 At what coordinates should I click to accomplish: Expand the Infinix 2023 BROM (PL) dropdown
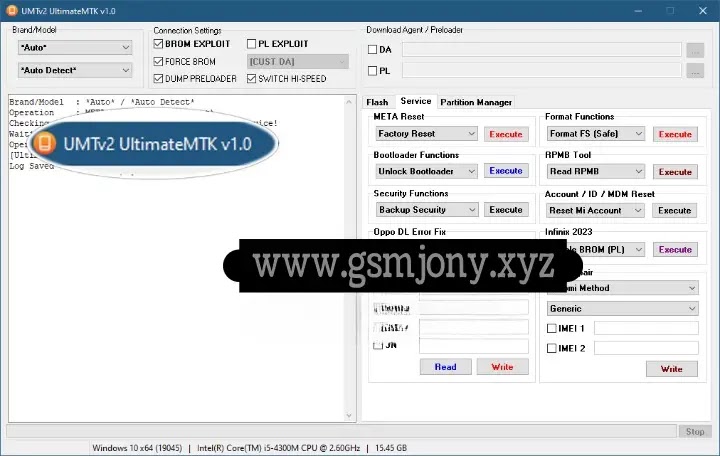pos(606,249)
